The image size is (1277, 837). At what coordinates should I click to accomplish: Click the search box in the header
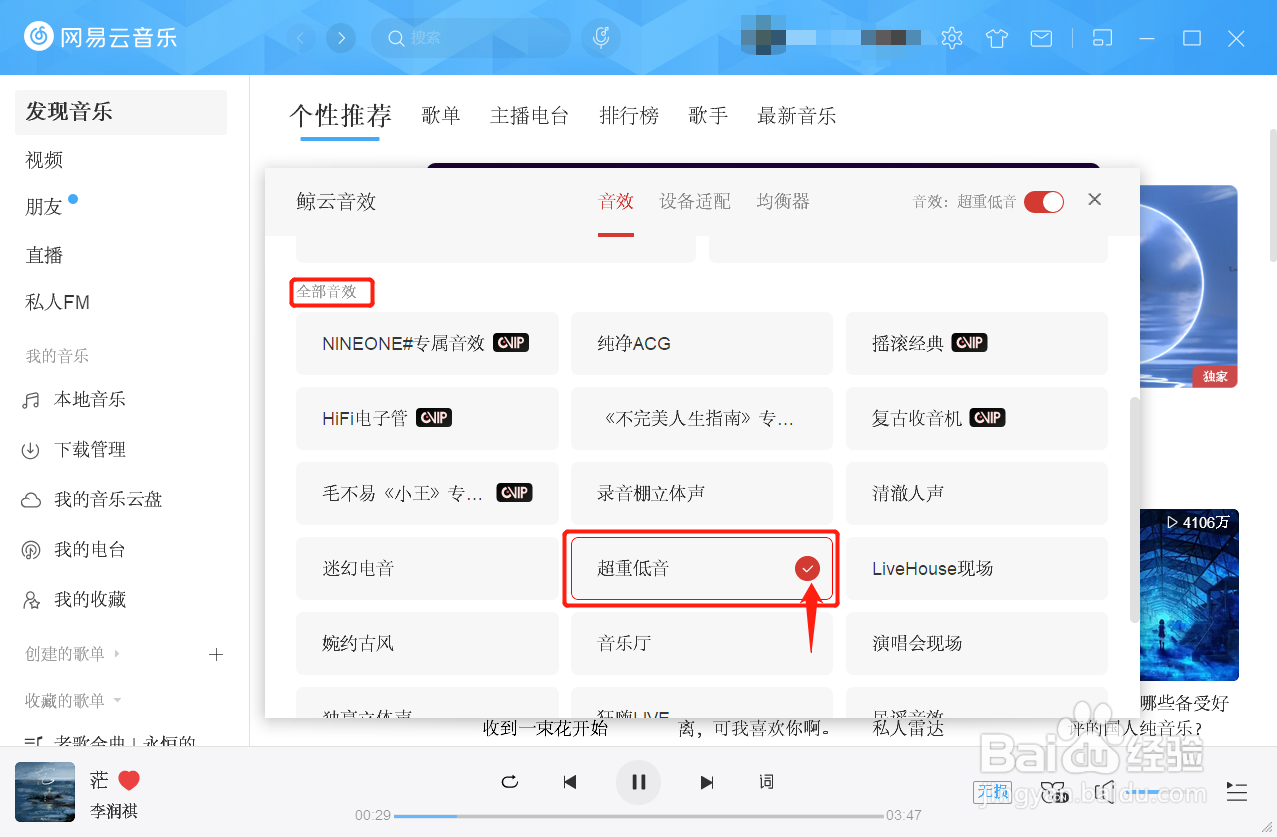[x=470, y=38]
